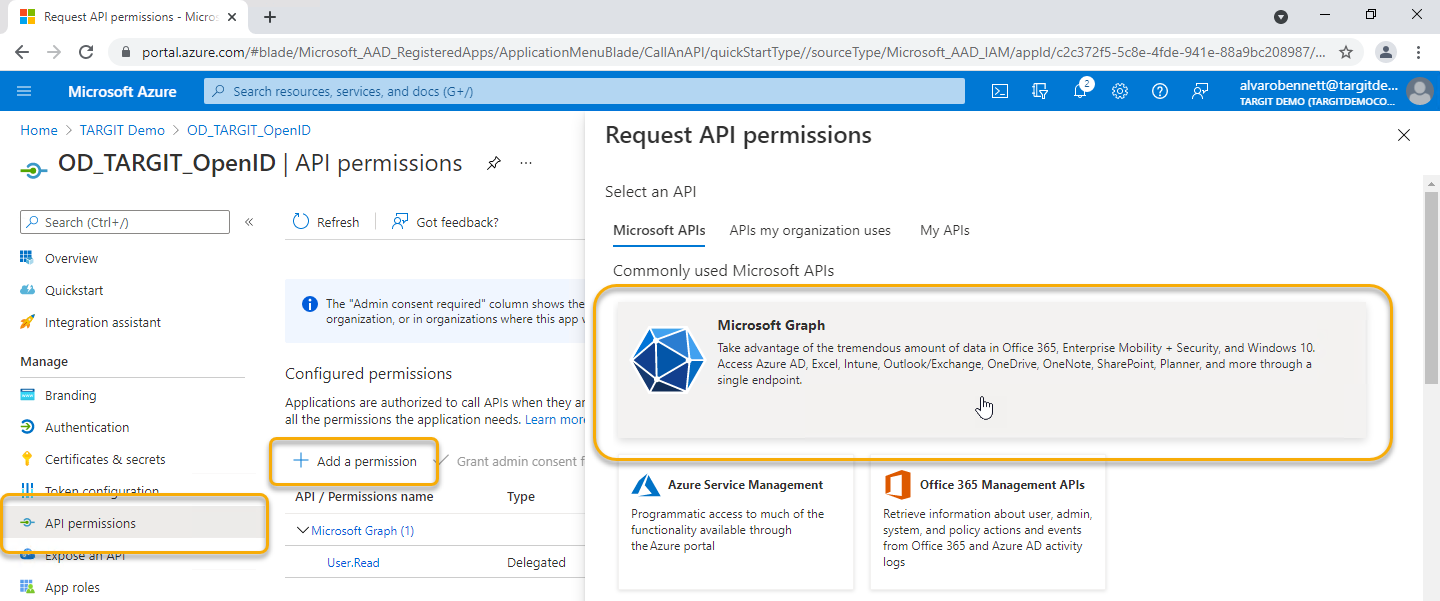Open the User.Read permission link
The image size is (1440, 601).
(x=353, y=563)
